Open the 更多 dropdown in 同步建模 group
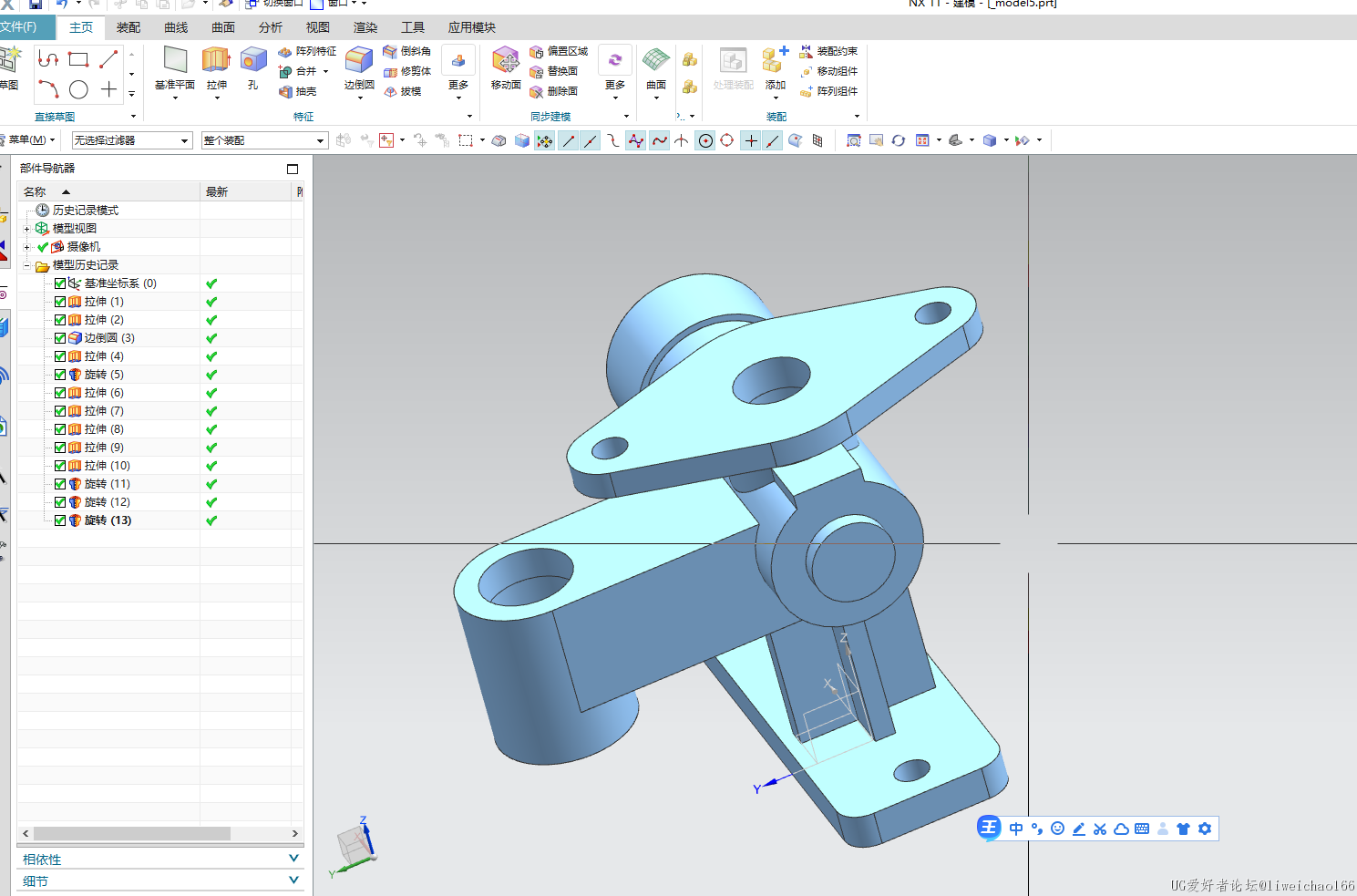Screen dimensions: 1357x896 tap(615, 72)
